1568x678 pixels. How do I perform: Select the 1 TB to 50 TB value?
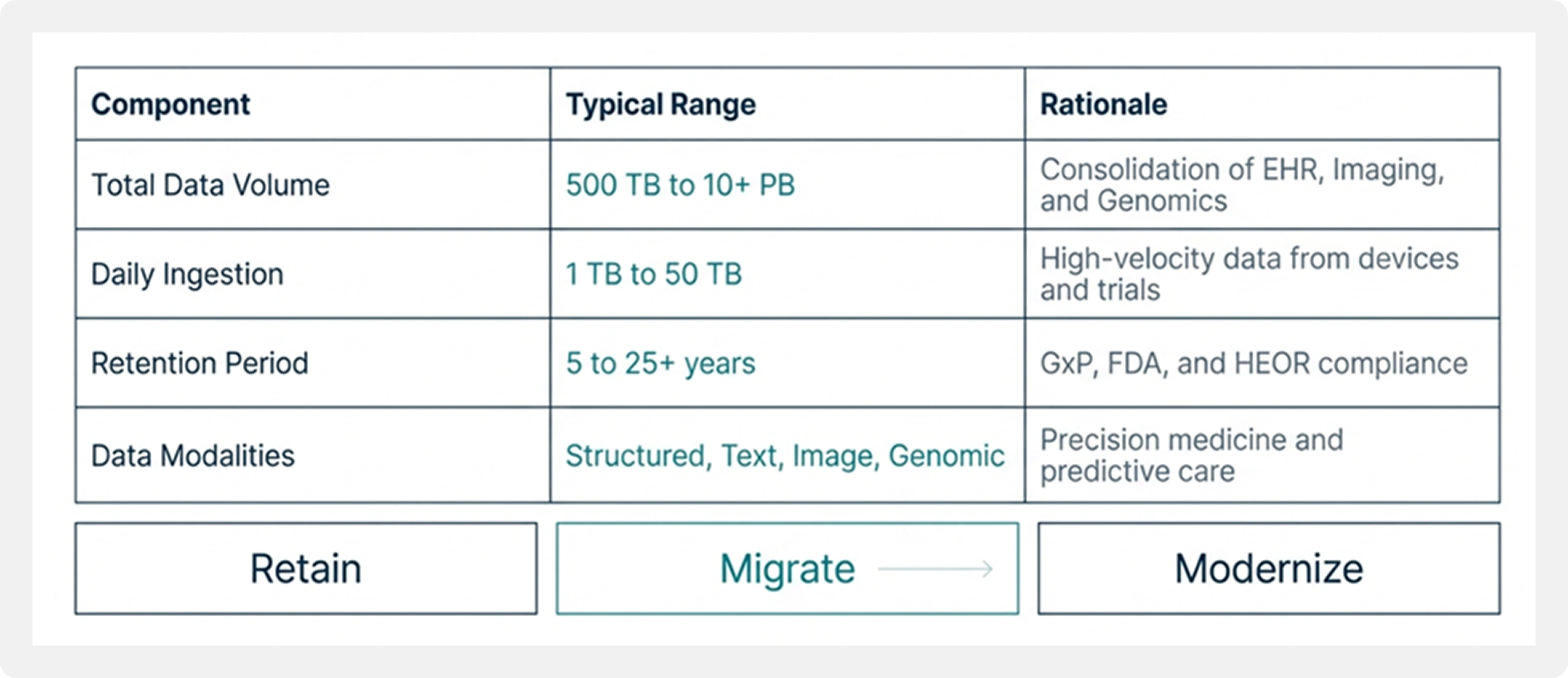654,274
